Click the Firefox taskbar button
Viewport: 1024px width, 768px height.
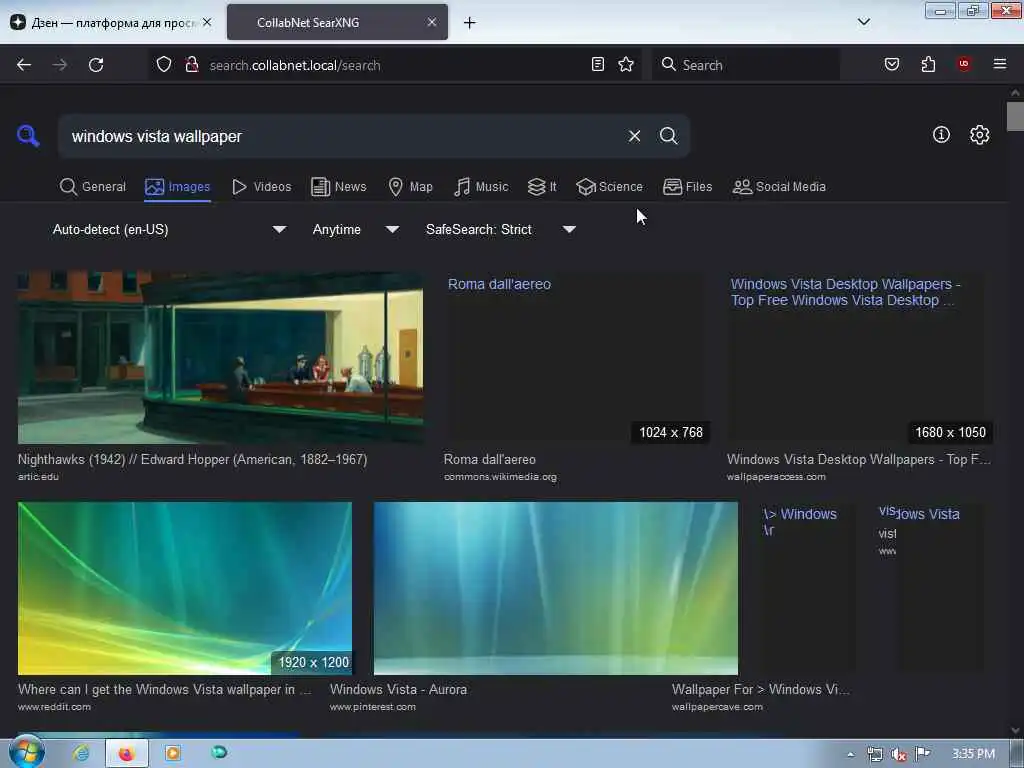(127, 753)
